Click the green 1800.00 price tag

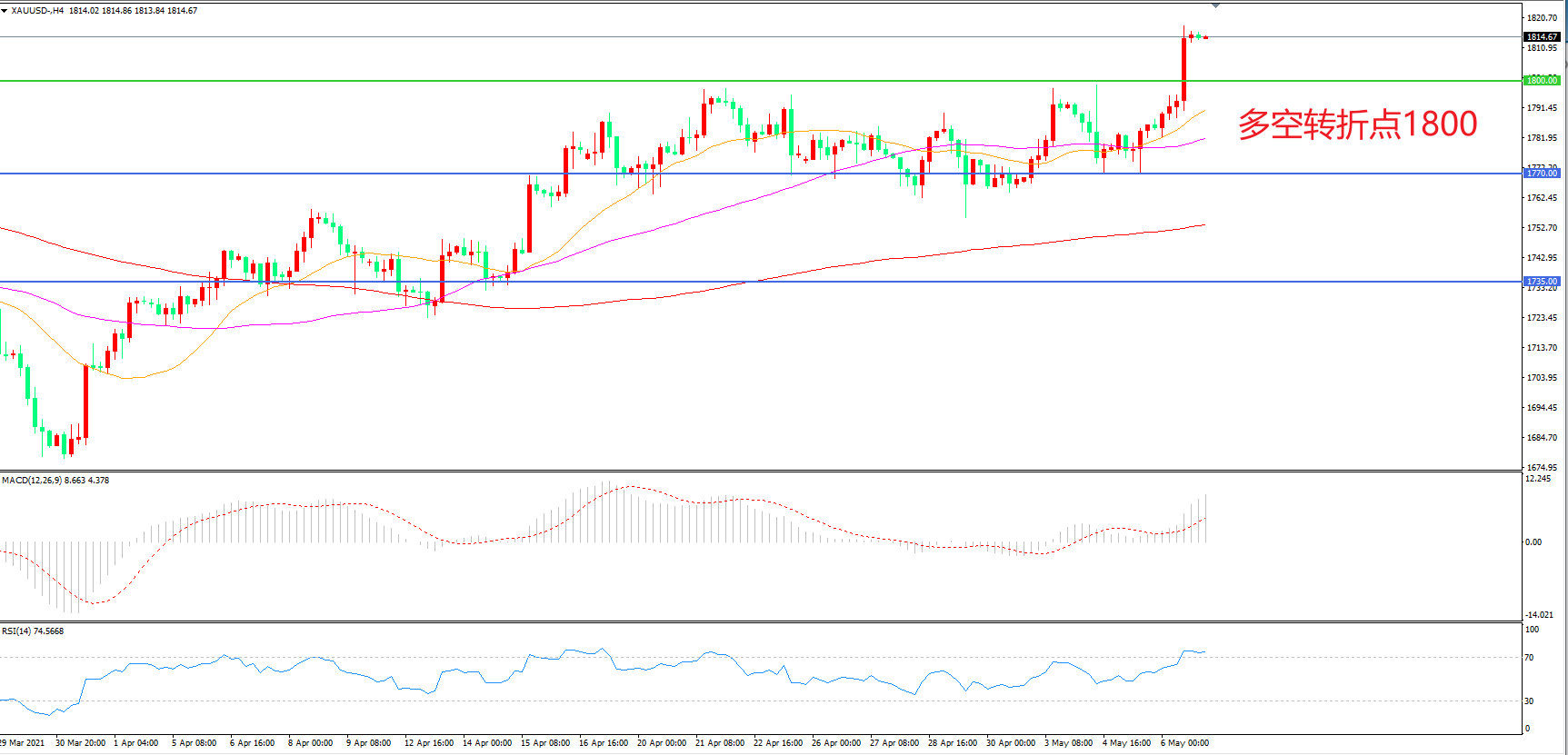[x=1541, y=81]
